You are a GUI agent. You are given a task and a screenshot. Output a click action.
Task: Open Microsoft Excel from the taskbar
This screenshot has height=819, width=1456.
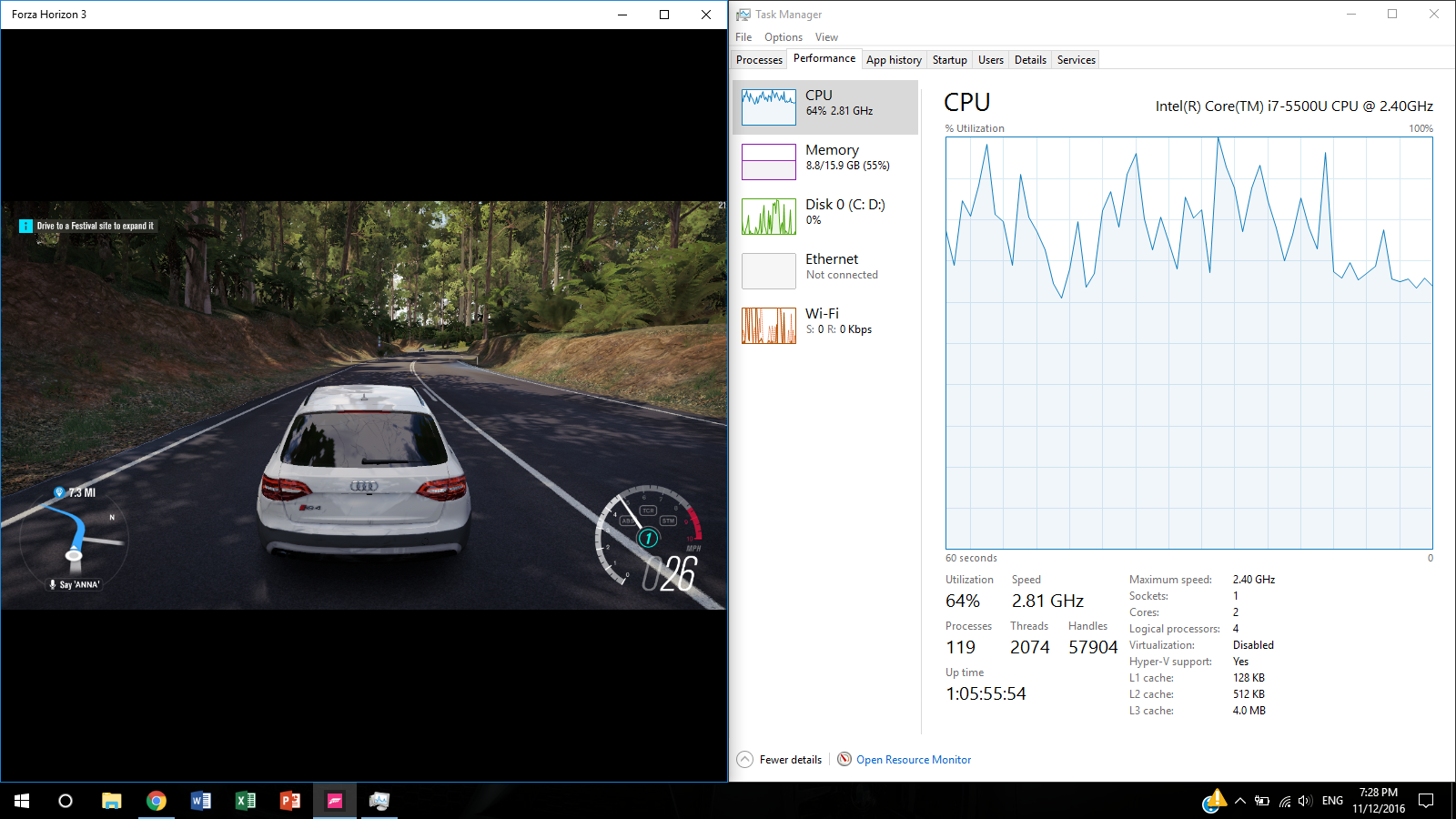coord(246,801)
